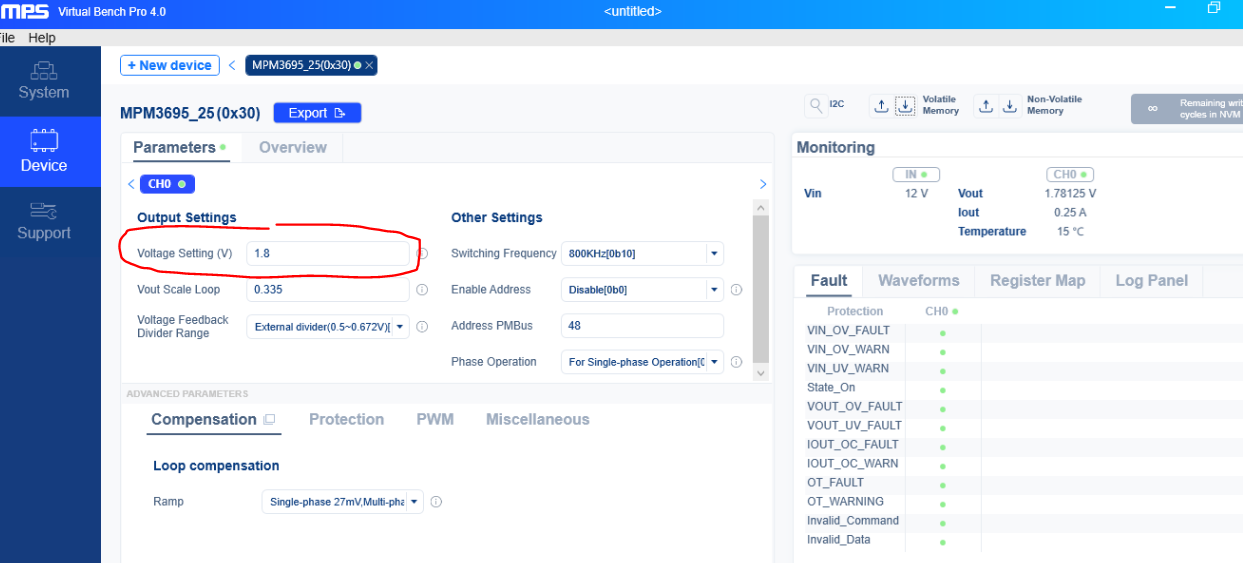1243x563 pixels.
Task: Switch to the Waveforms tab
Action: (x=919, y=281)
